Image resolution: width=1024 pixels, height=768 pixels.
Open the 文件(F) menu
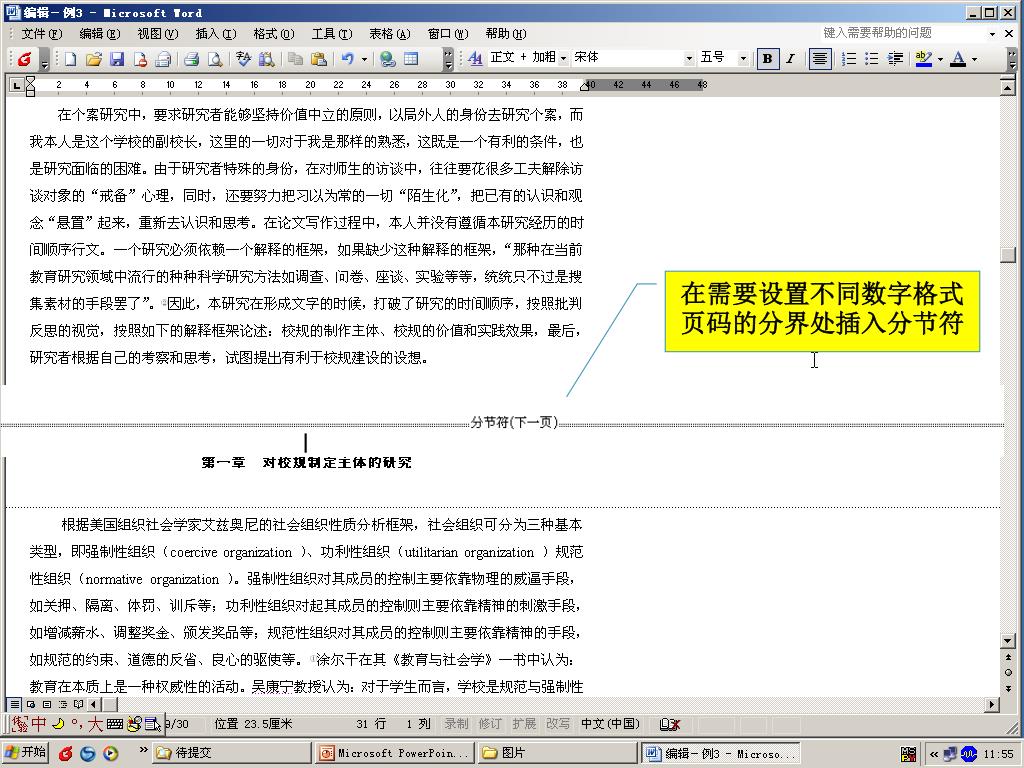click(x=42, y=33)
